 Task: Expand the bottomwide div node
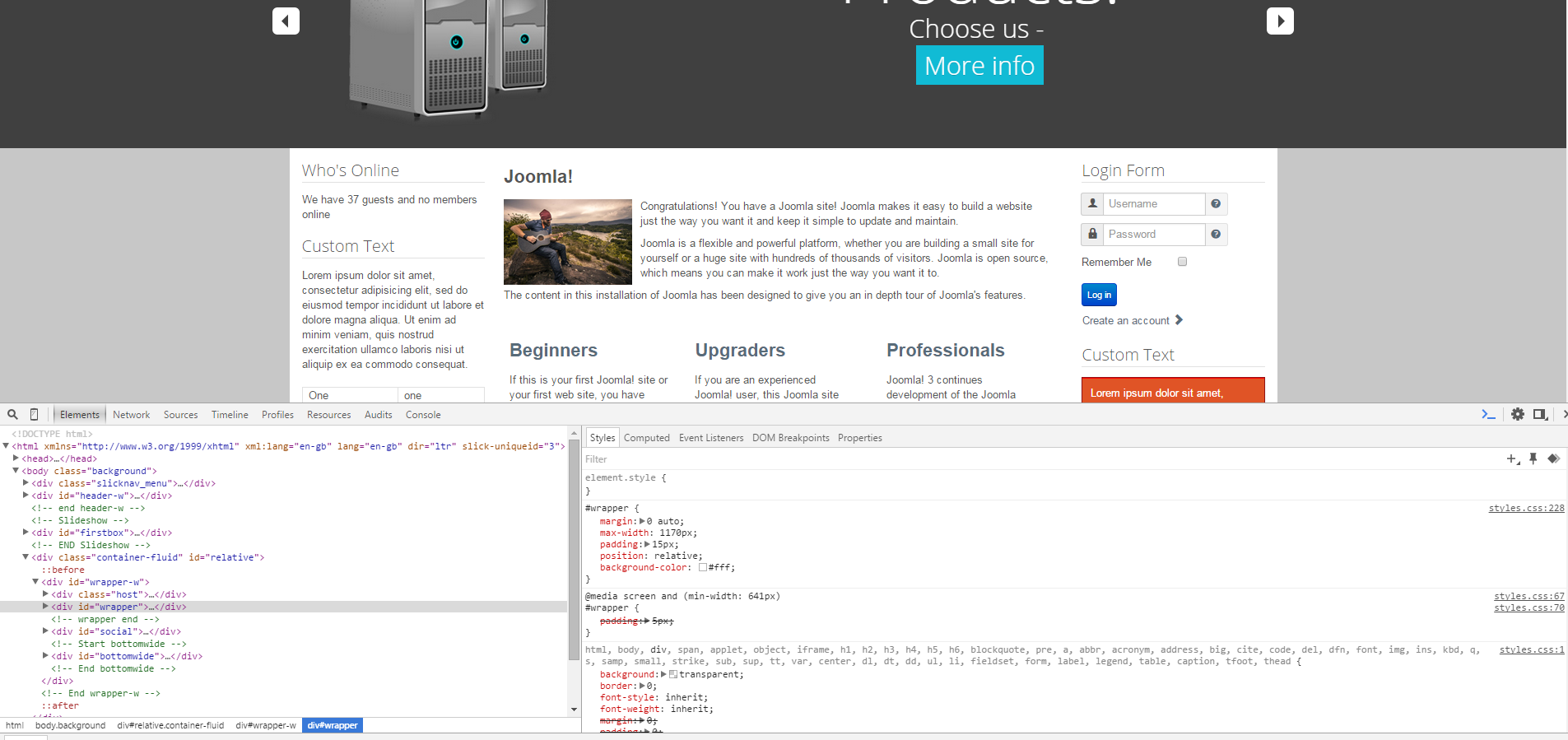pyautogui.click(x=45, y=656)
